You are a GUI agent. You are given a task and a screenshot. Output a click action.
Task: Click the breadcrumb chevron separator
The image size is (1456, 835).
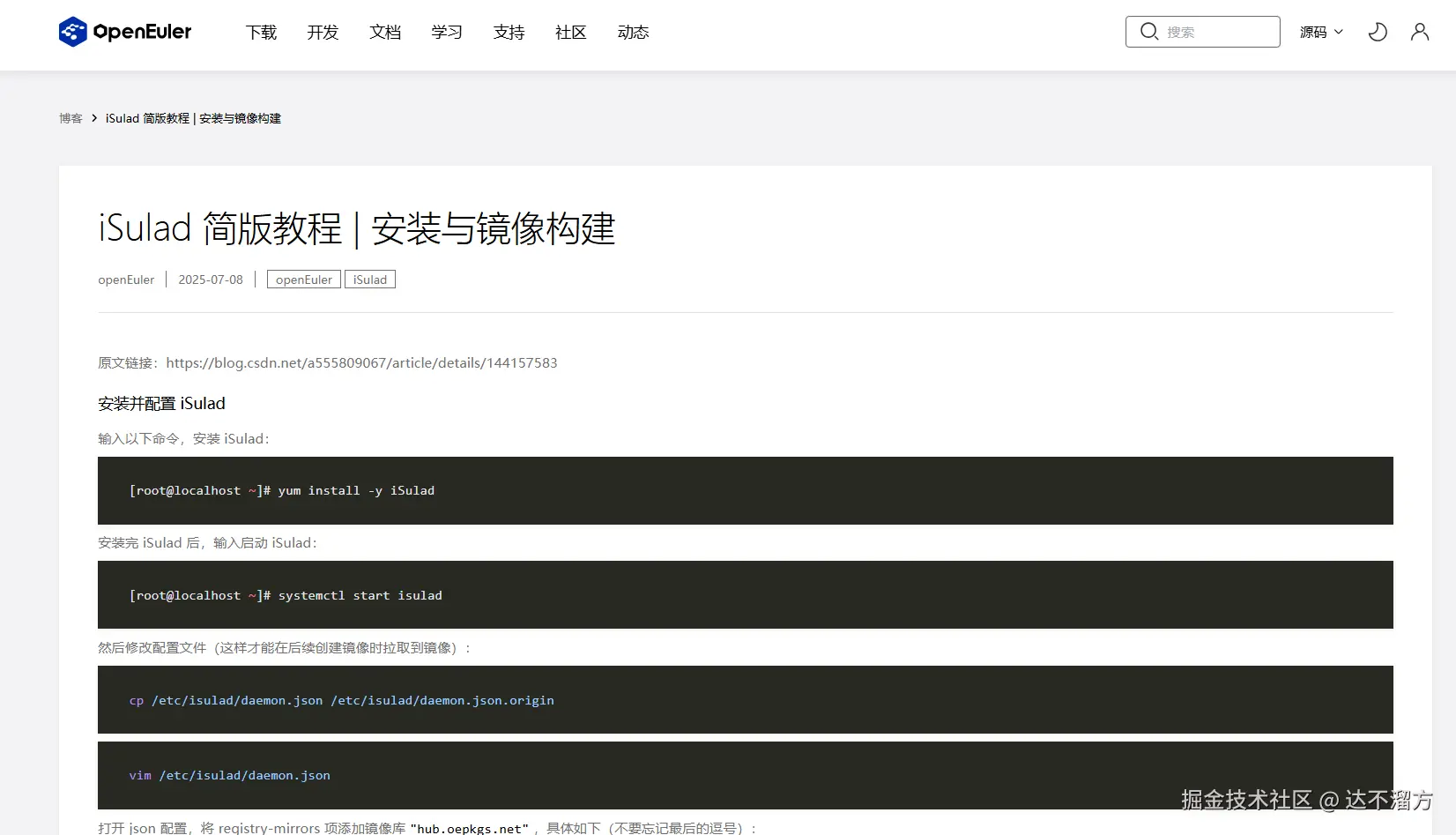94,118
